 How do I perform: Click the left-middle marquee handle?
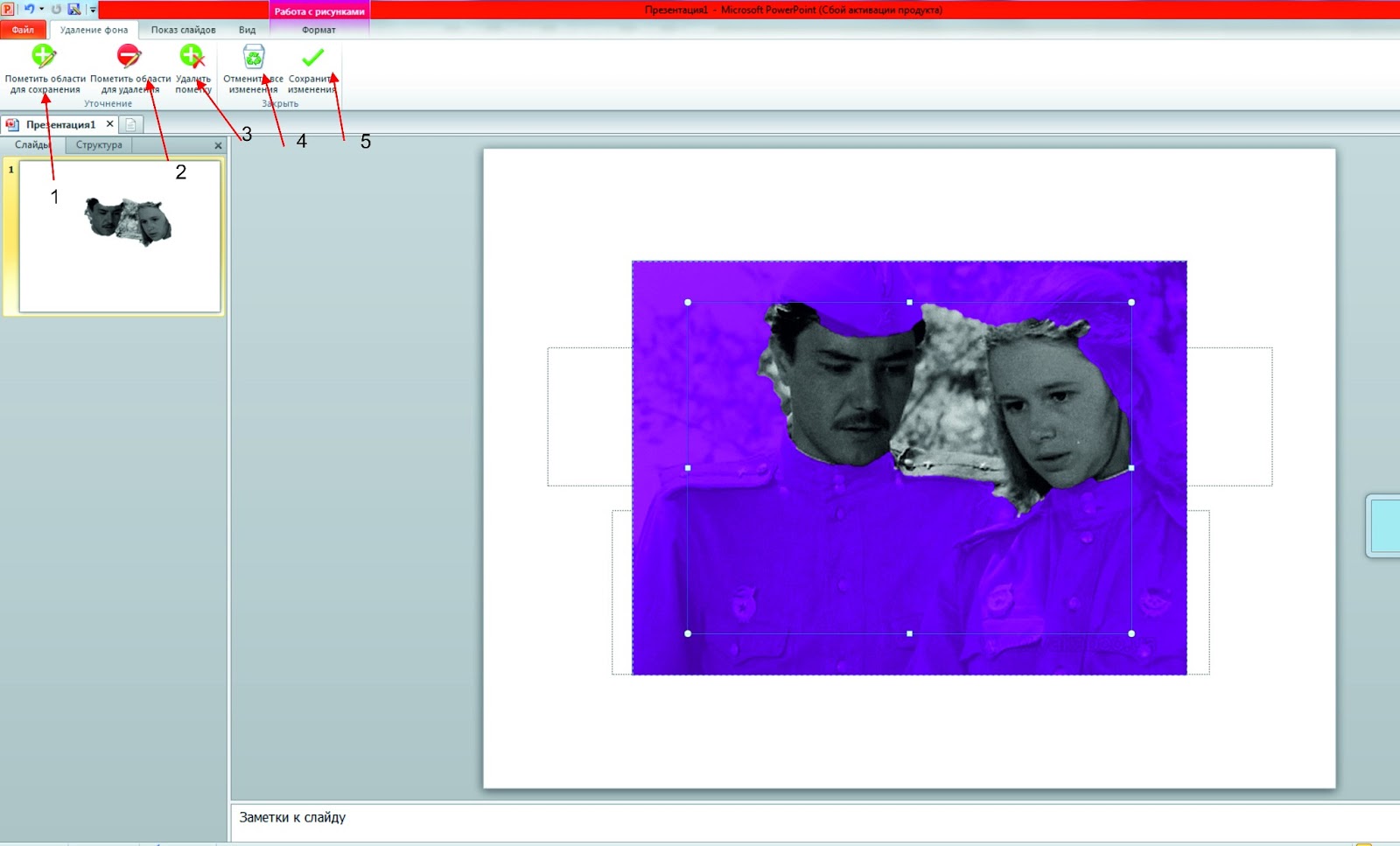[x=688, y=468]
